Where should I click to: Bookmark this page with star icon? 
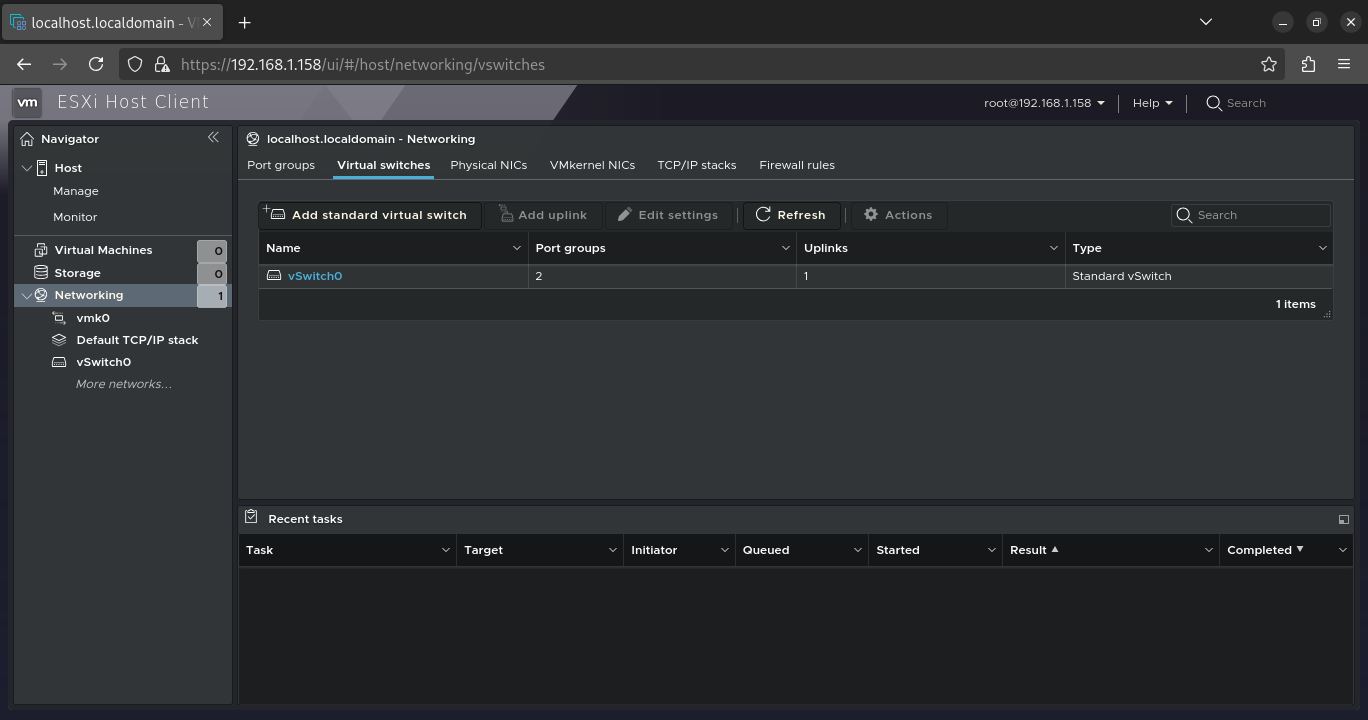point(1269,64)
